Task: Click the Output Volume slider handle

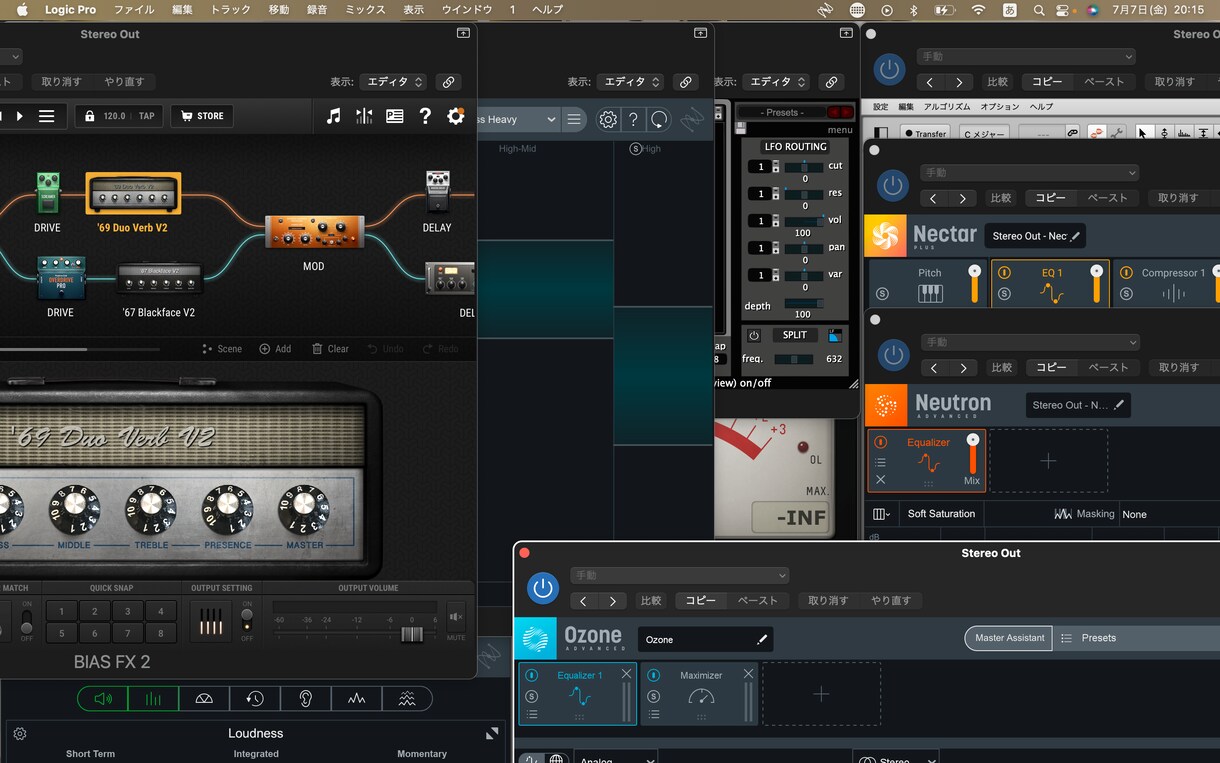Action: point(411,634)
